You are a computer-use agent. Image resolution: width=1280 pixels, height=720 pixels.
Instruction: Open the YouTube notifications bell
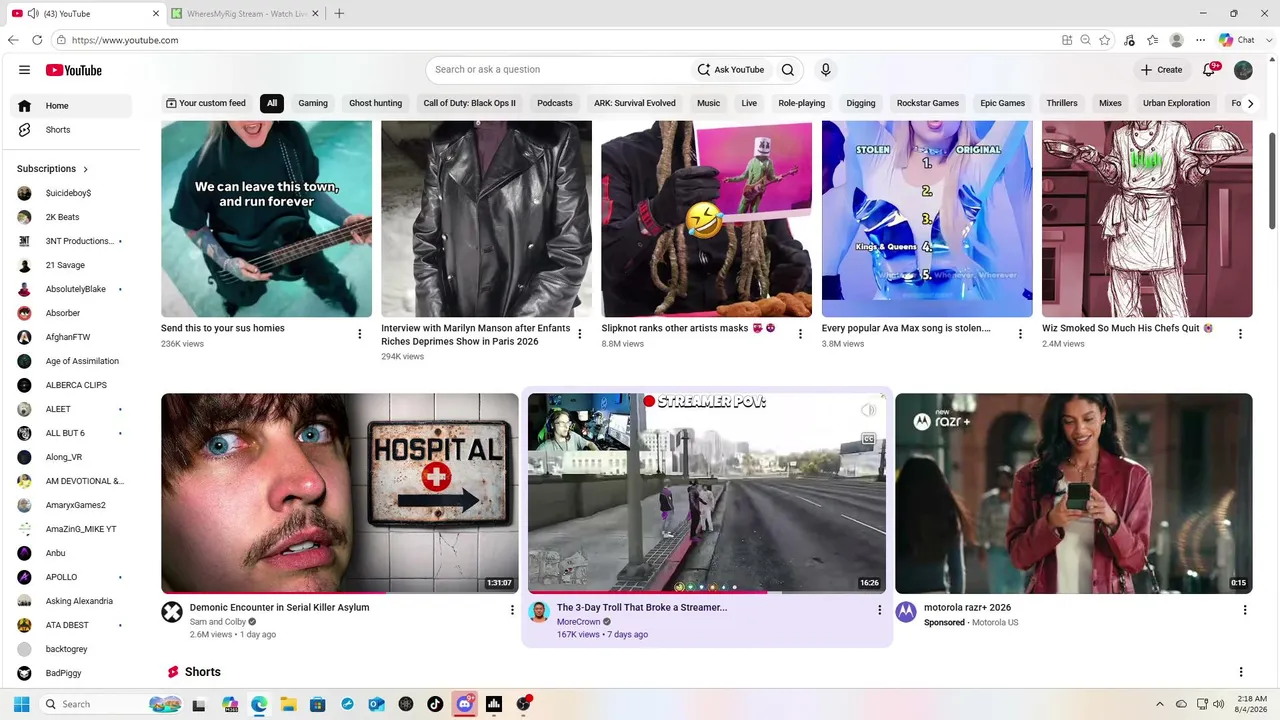coord(1209,70)
